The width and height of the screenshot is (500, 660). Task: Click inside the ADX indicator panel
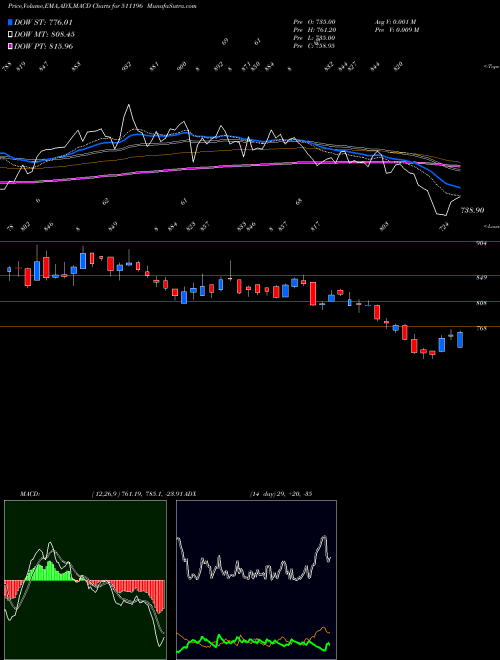[x=256, y=580]
